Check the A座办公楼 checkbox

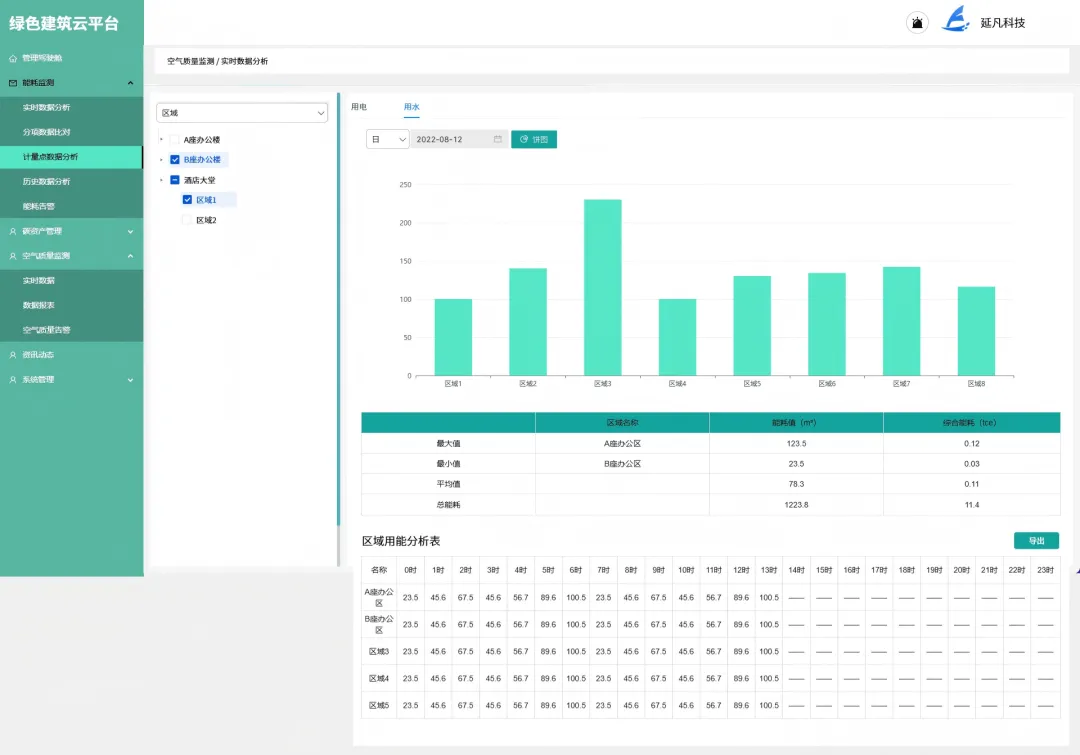coord(174,140)
